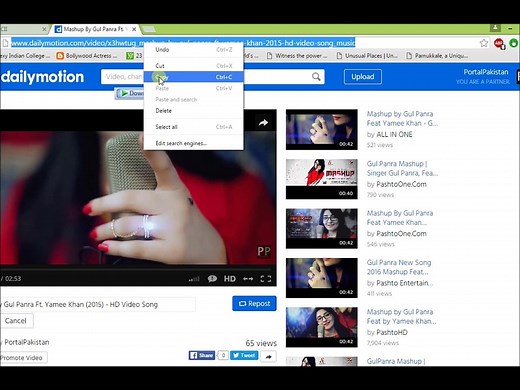The height and width of the screenshot is (390, 520).
Task: Click the video player frame
Action: click(x=138, y=197)
